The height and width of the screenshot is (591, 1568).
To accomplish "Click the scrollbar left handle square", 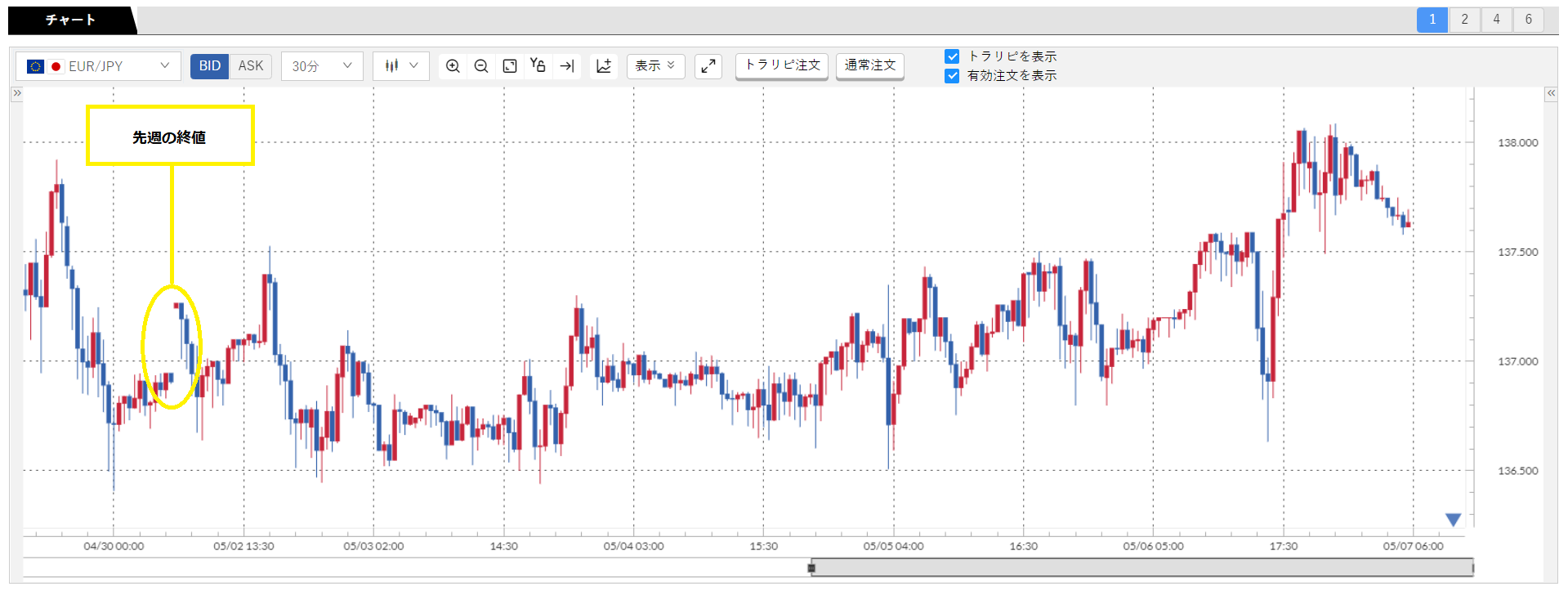I will click(811, 567).
